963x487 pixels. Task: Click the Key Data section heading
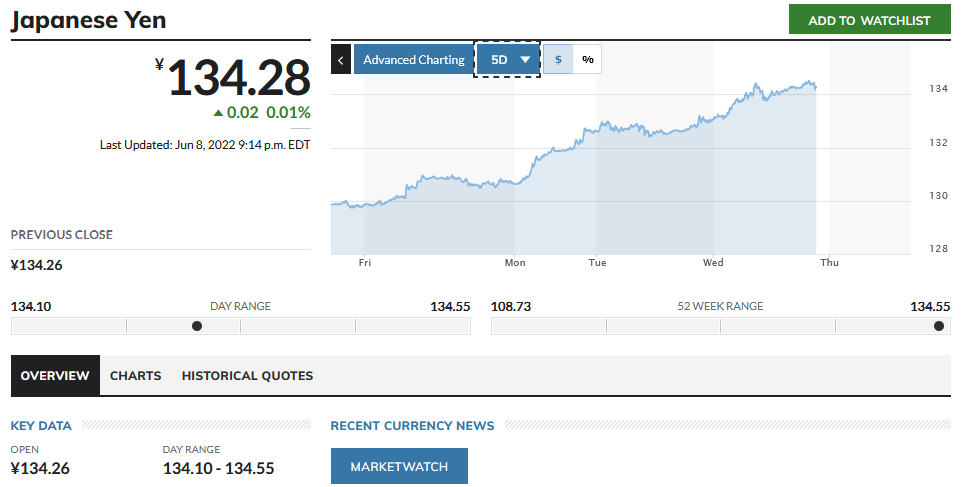[x=41, y=426]
